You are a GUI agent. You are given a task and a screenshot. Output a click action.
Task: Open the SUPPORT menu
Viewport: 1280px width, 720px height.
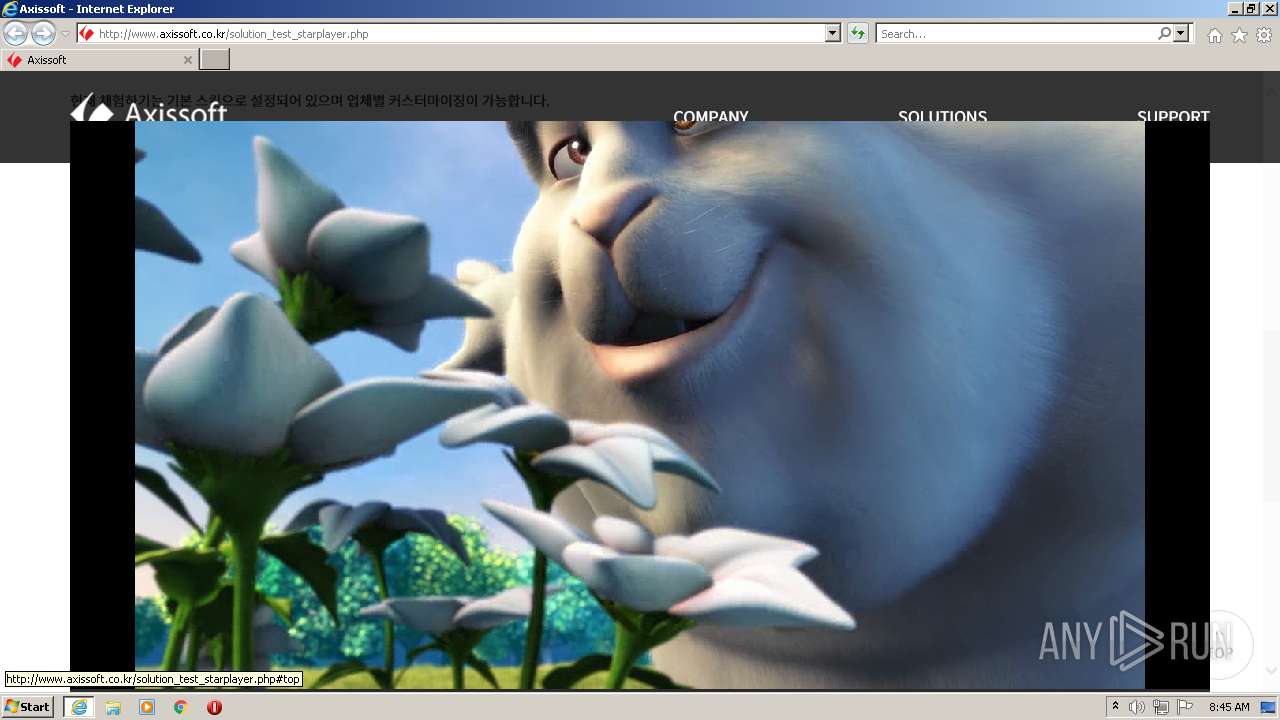click(1173, 115)
